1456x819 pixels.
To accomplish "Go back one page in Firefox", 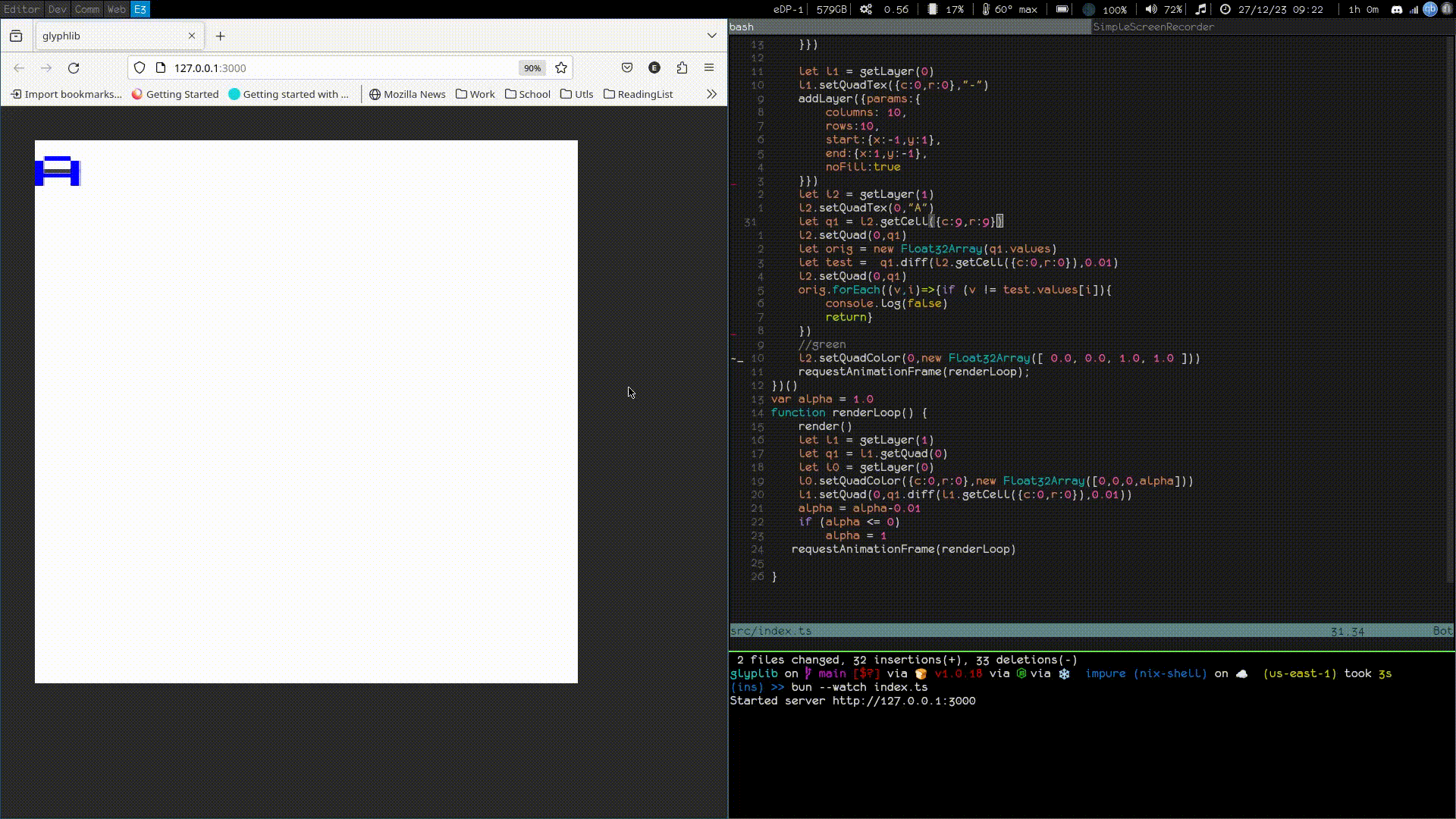I will [x=19, y=68].
